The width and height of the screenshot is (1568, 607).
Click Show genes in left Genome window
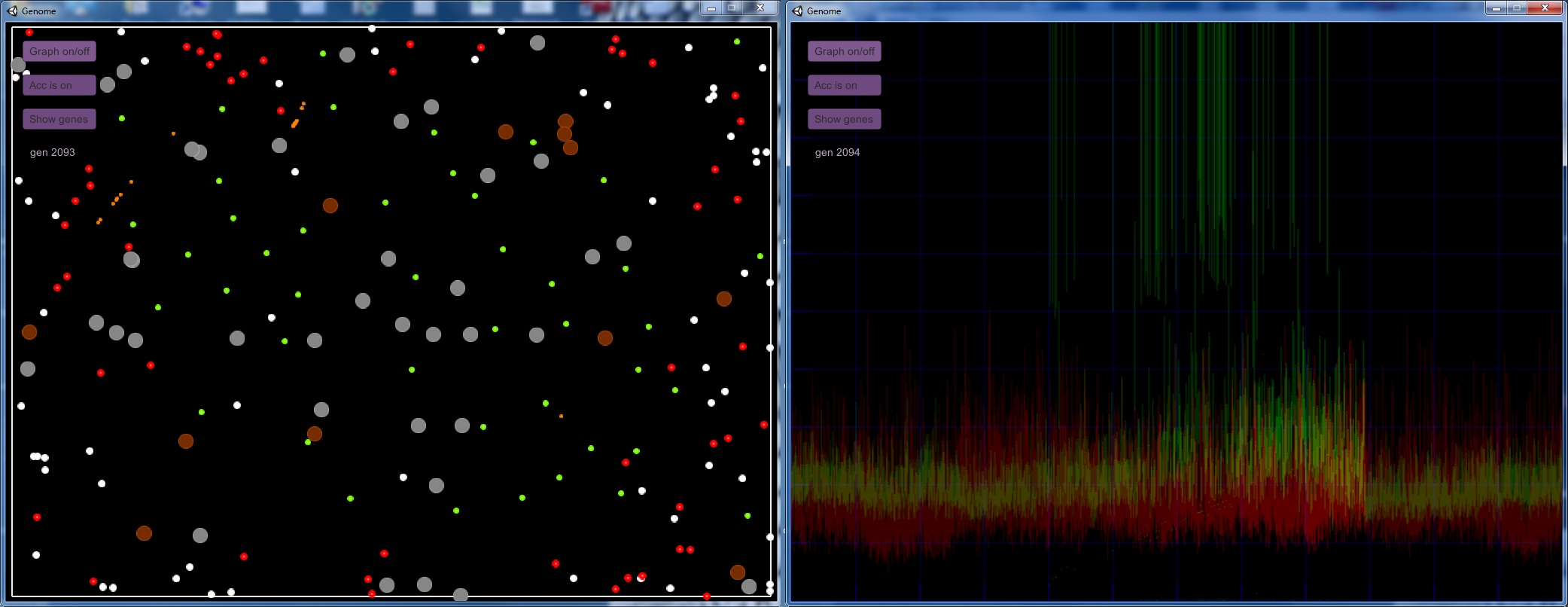pyautogui.click(x=59, y=119)
